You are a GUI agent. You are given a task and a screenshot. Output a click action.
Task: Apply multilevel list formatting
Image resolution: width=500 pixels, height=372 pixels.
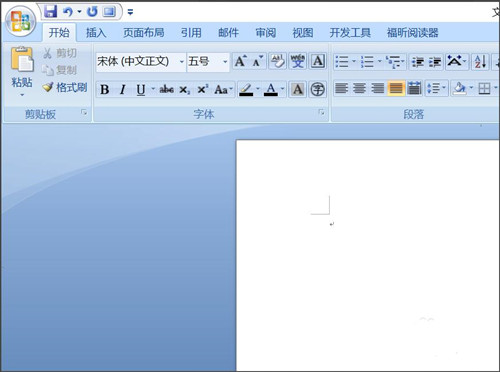pos(393,62)
